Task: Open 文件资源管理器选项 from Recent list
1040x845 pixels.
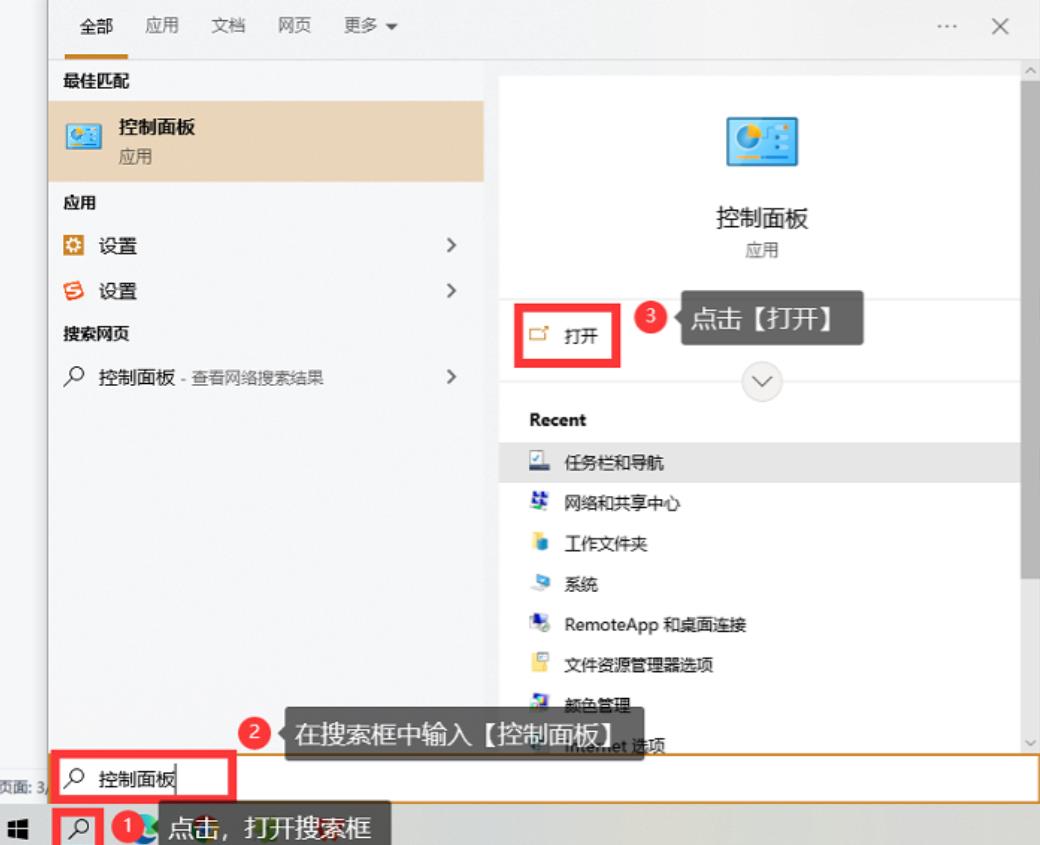Action: 759,665
